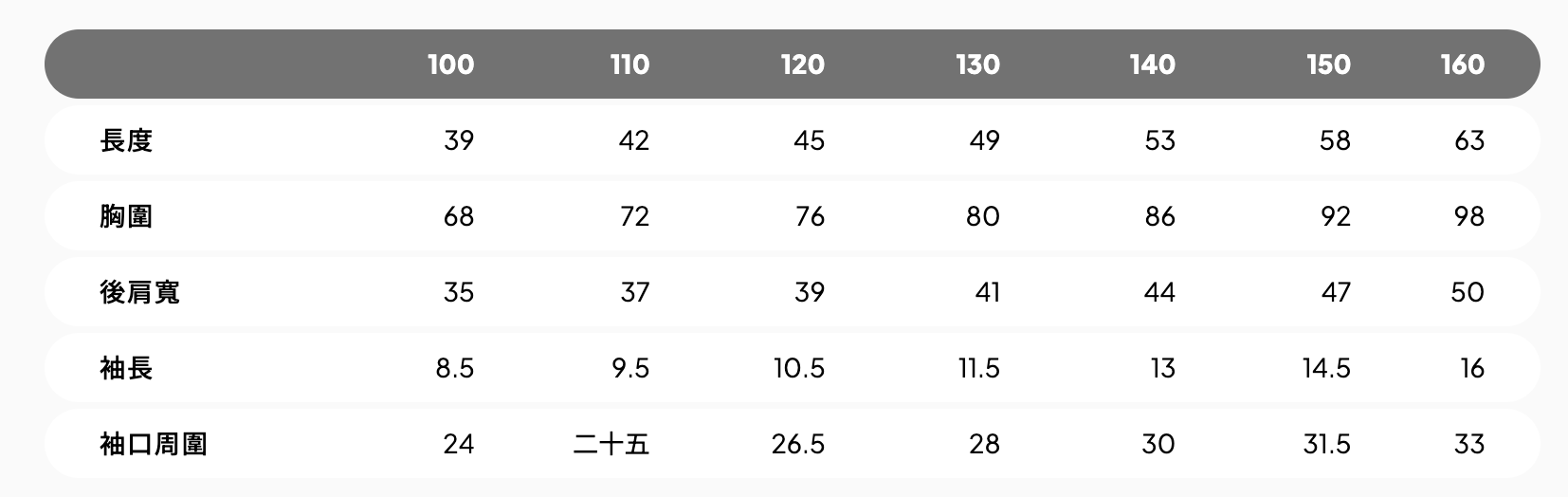Click the 14.5 value in 袖長 row
The image size is (1568, 497).
[x=1326, y=368]
